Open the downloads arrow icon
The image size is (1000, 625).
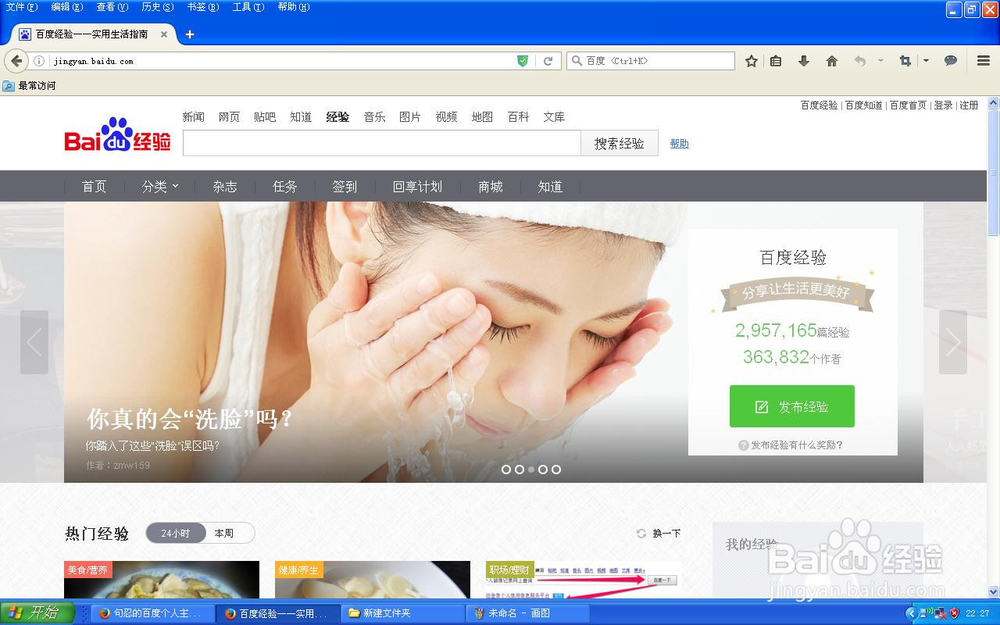point(804,61)
